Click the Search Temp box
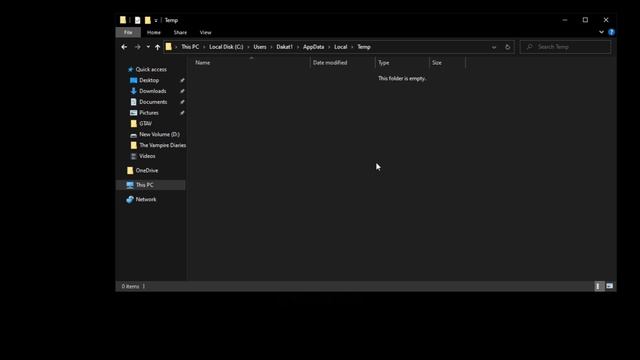640x360 pixels. (566, 47)
